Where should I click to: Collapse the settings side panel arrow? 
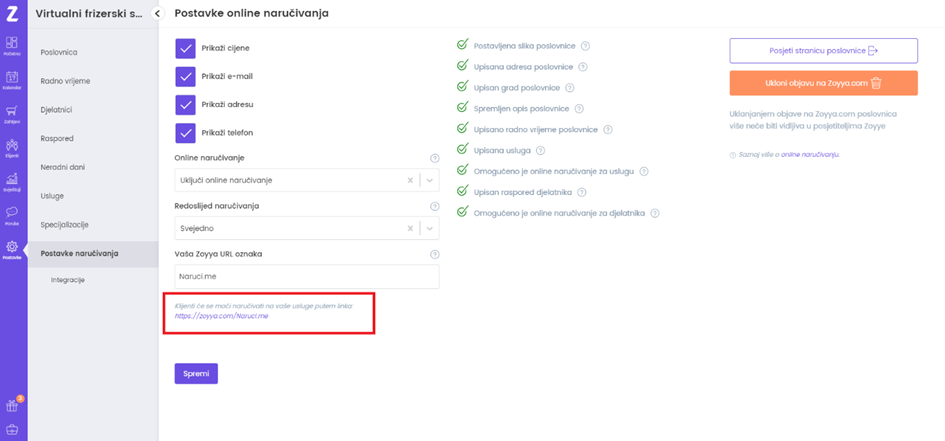[x=158, y=13]
